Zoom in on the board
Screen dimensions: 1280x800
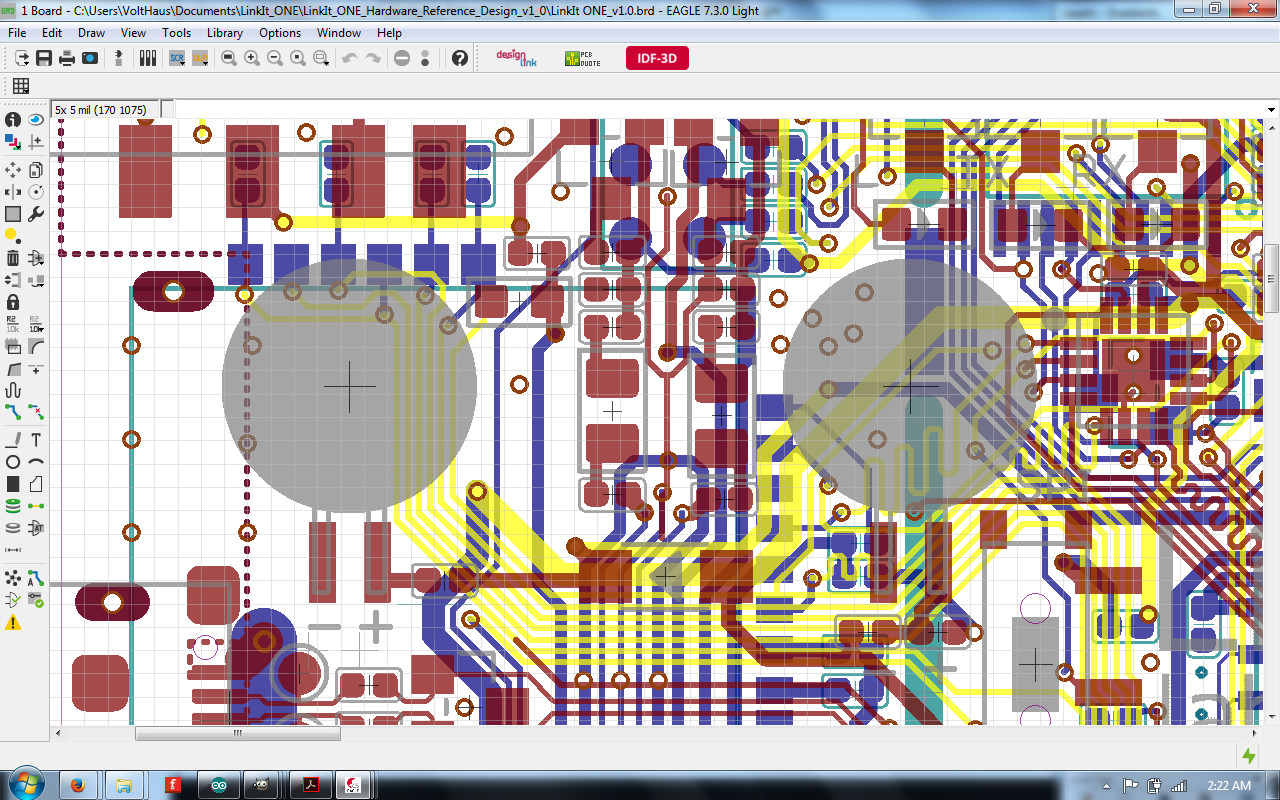[252, 59]
